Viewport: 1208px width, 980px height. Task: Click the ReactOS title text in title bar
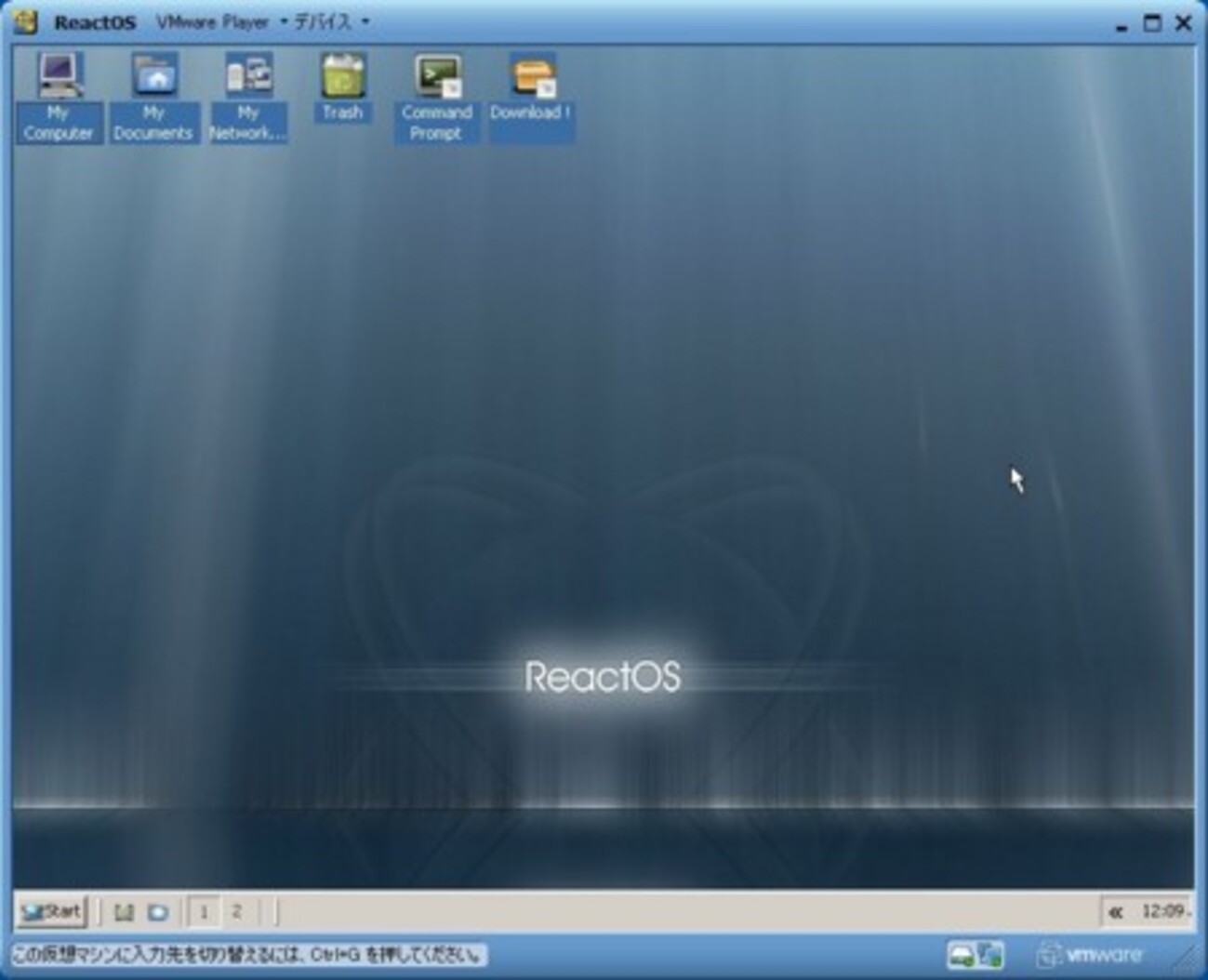pos(95,22)
